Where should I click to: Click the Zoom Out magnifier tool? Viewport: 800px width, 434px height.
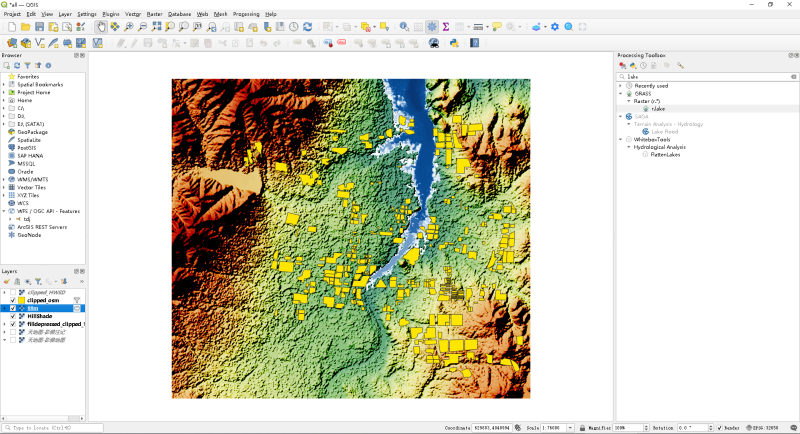(x=142, y=27)
